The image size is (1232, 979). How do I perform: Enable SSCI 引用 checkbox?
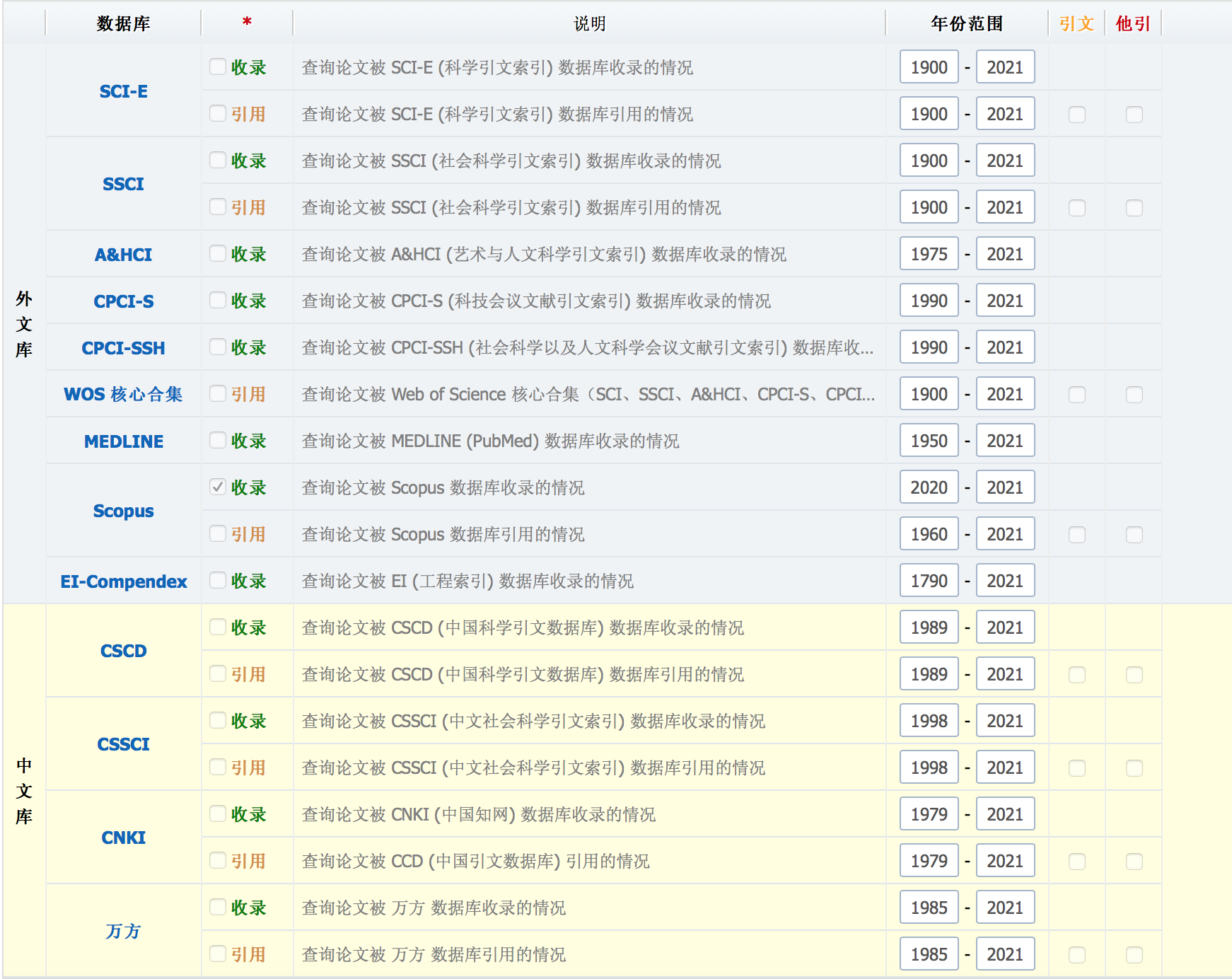(x=218, y=207)
